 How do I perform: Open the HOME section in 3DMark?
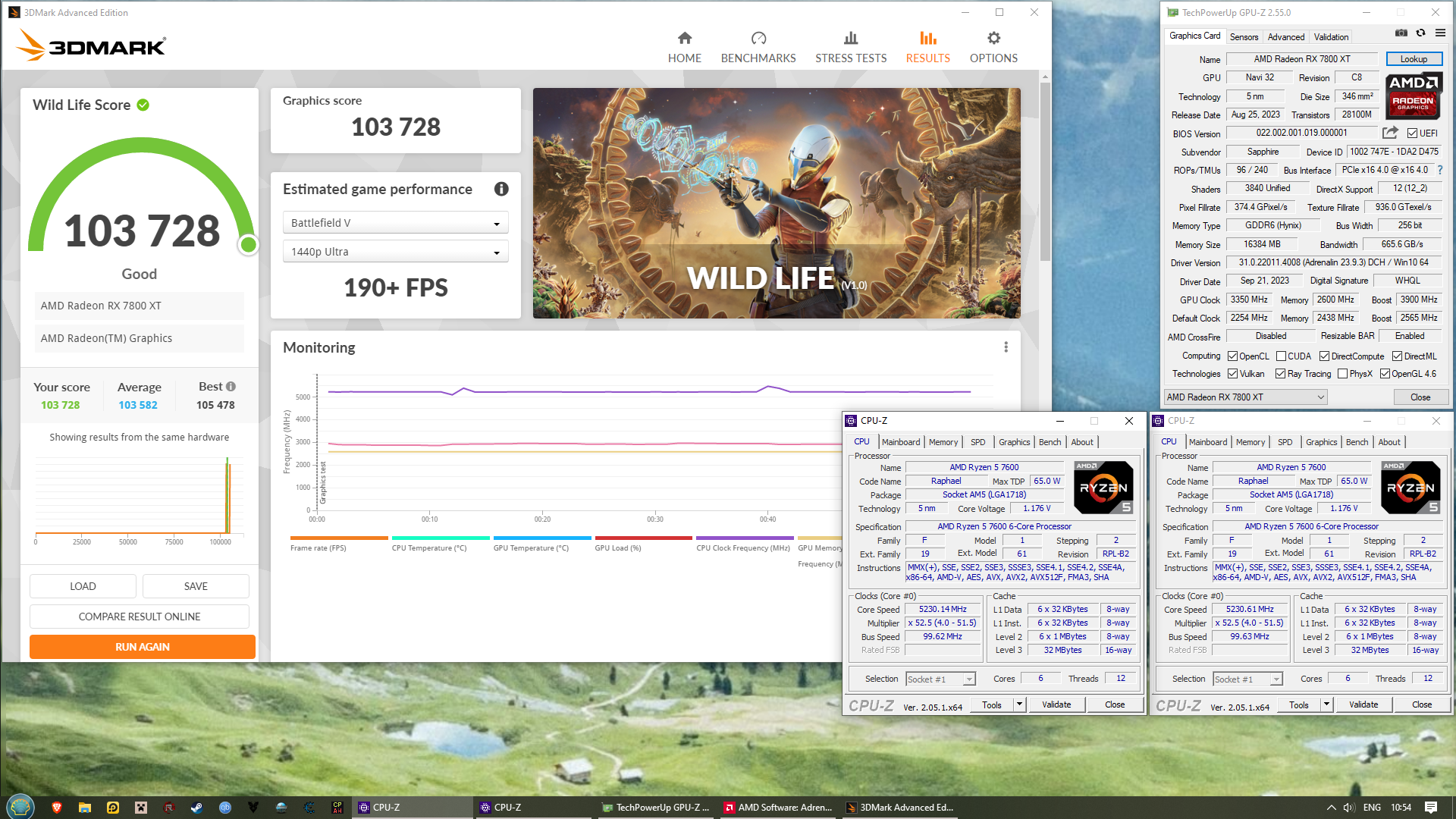tap(684, 47)
